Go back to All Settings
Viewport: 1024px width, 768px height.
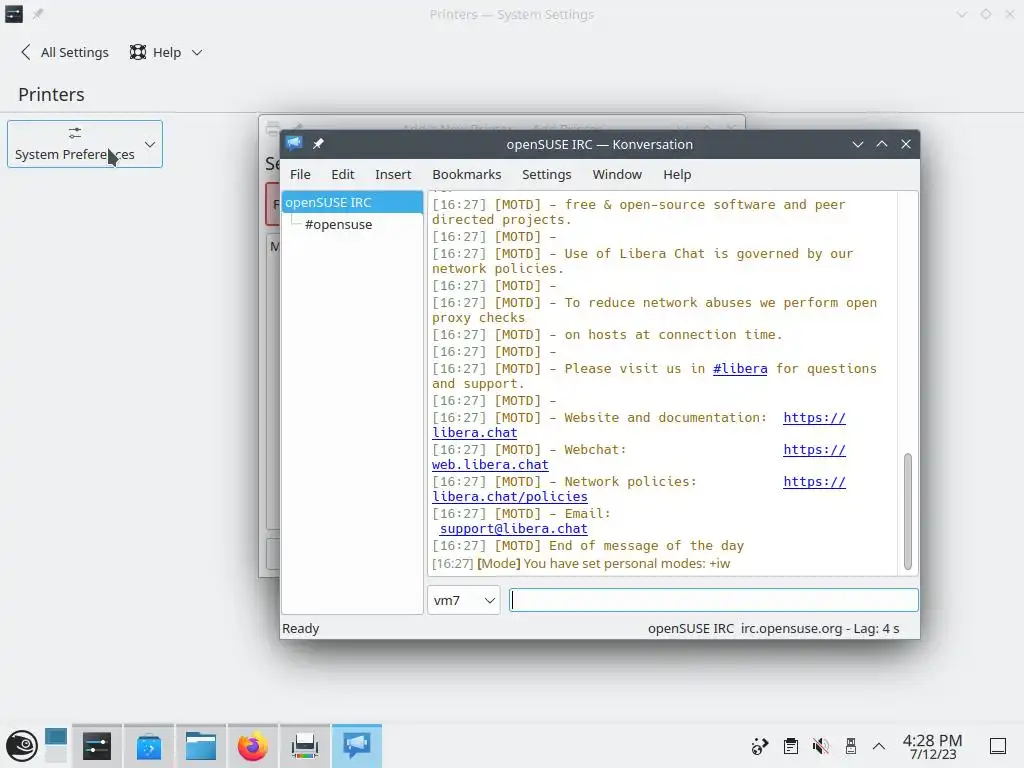tap(65, 52)
